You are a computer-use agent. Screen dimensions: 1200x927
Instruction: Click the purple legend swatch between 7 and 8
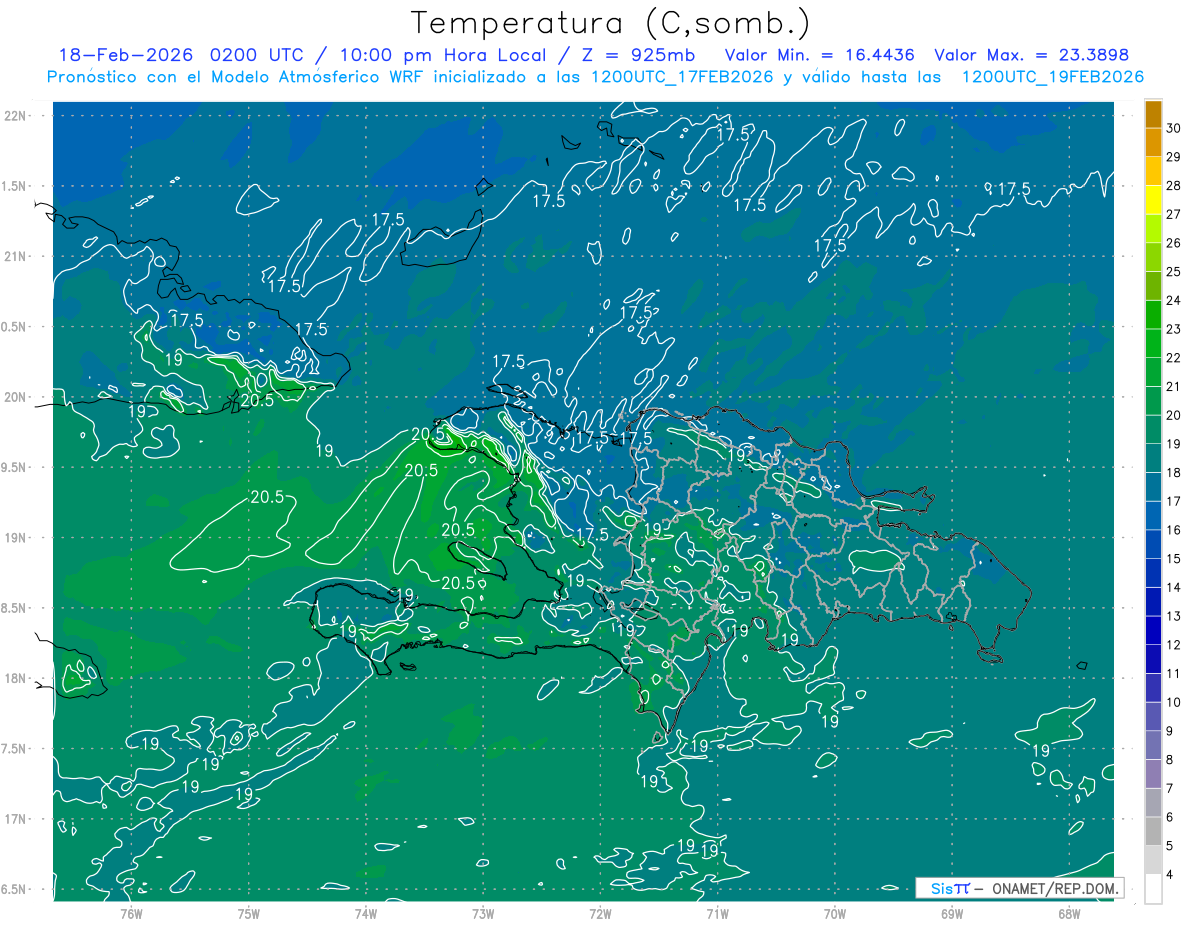coord(1153,775)
